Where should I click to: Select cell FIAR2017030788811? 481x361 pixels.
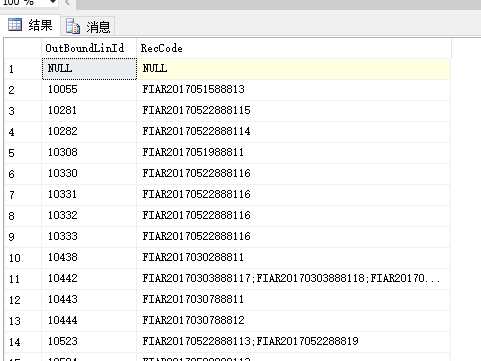(293, 300)
